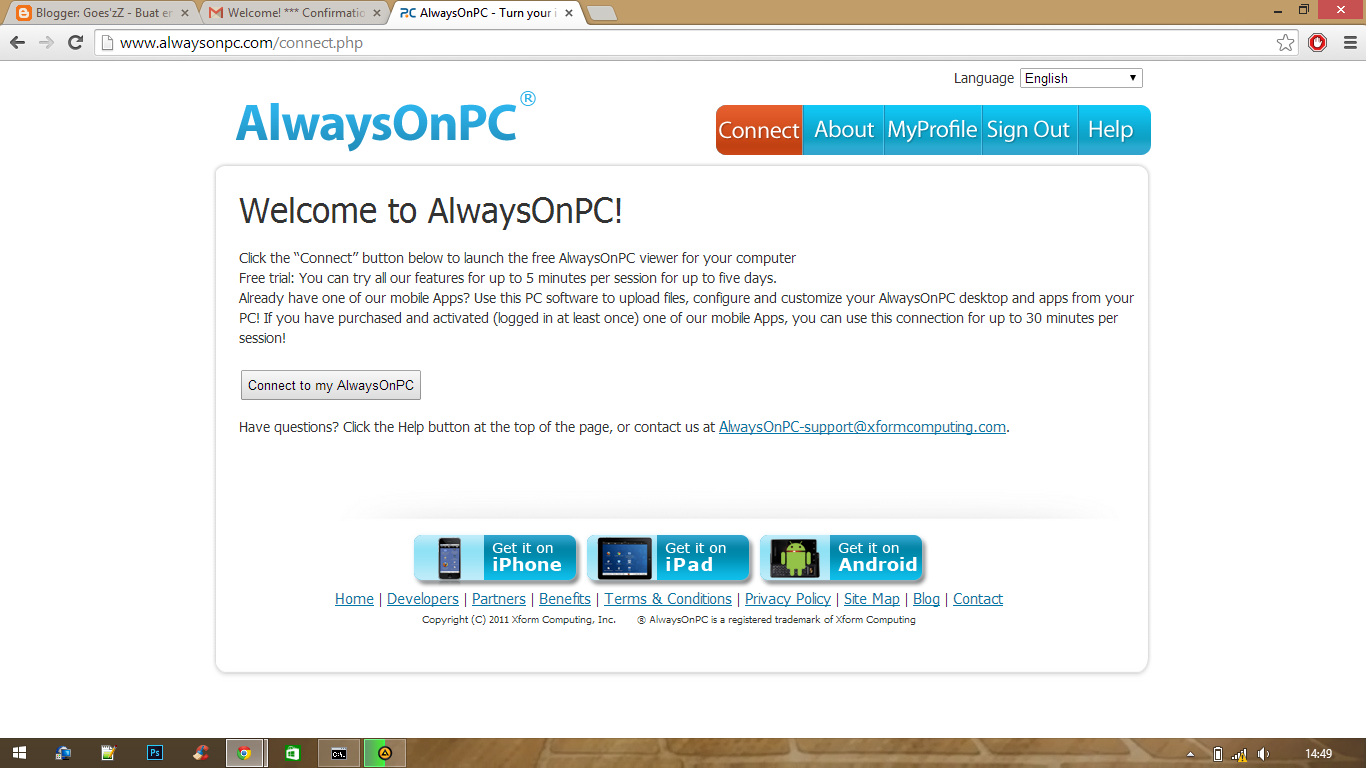Select the Connect navigation item
The height and width of the screenshot is (768, 1366).
click(x=759, y=130)
